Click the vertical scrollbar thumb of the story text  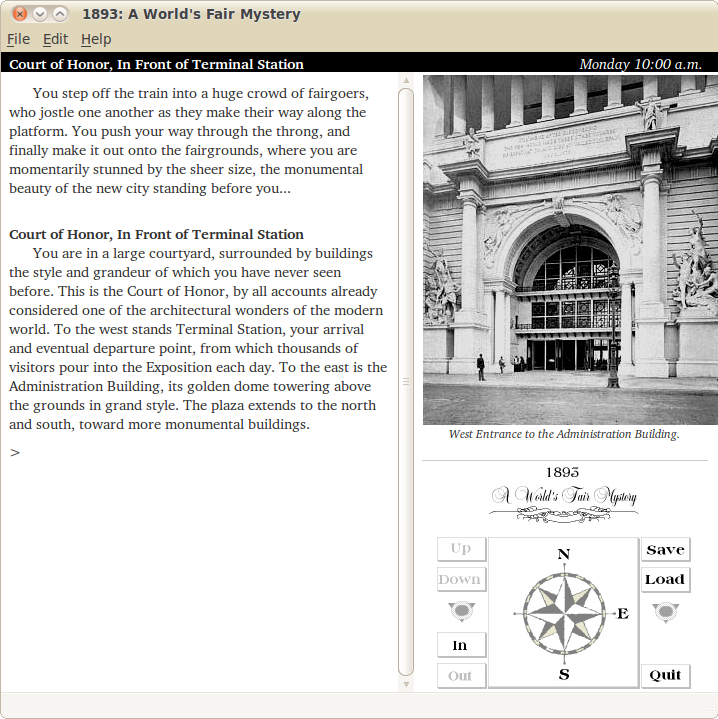point(406,382)
